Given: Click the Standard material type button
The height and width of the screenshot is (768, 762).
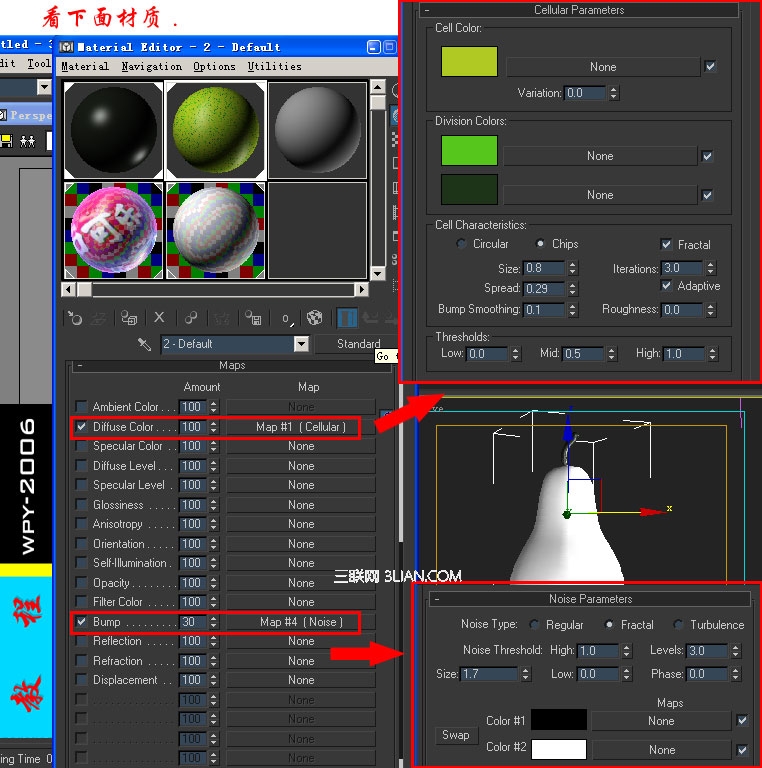Looking at the screenshot, I should point(358,344).
